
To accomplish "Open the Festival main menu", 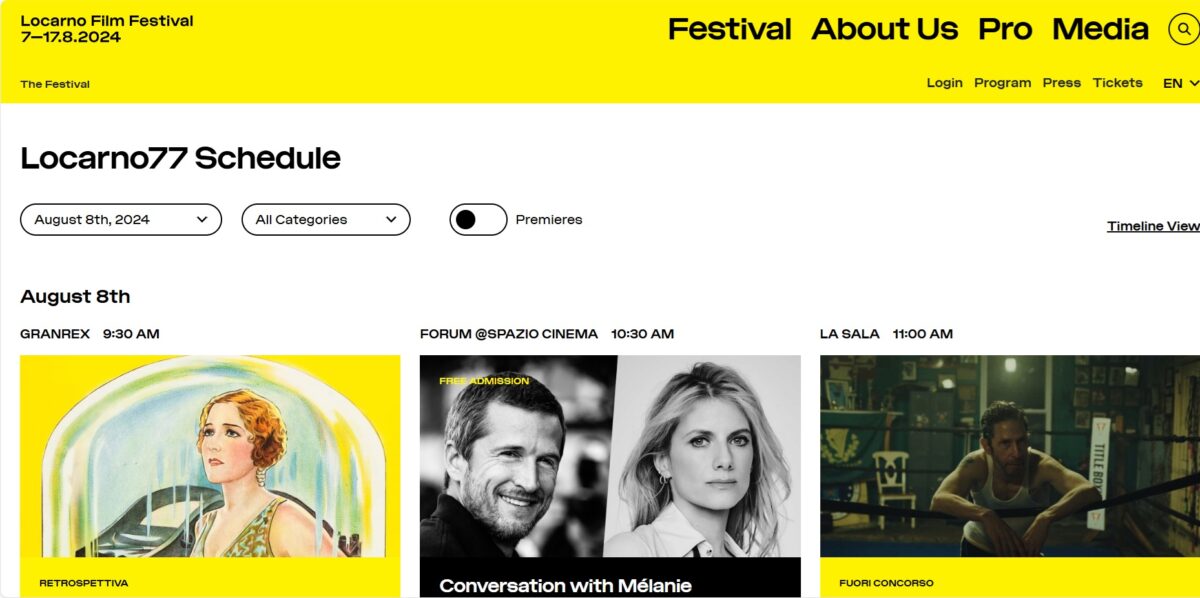I will pyautogui.click(x=729, y=29).
